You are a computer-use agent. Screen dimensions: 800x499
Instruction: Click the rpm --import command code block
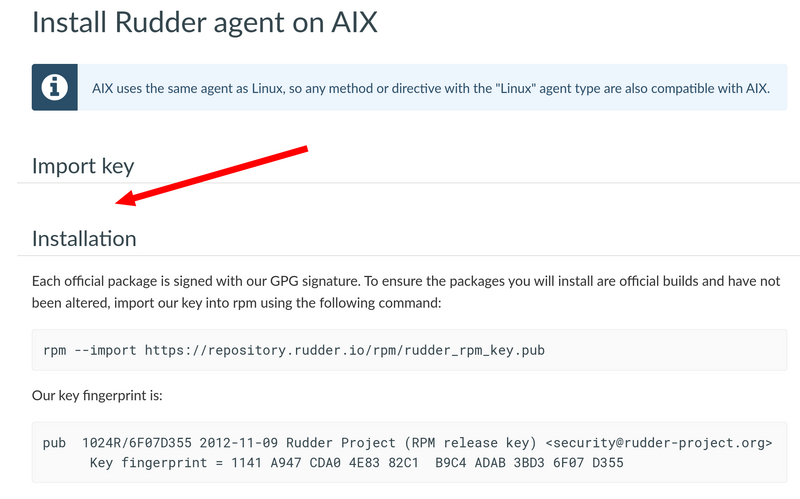pos(409,350)
